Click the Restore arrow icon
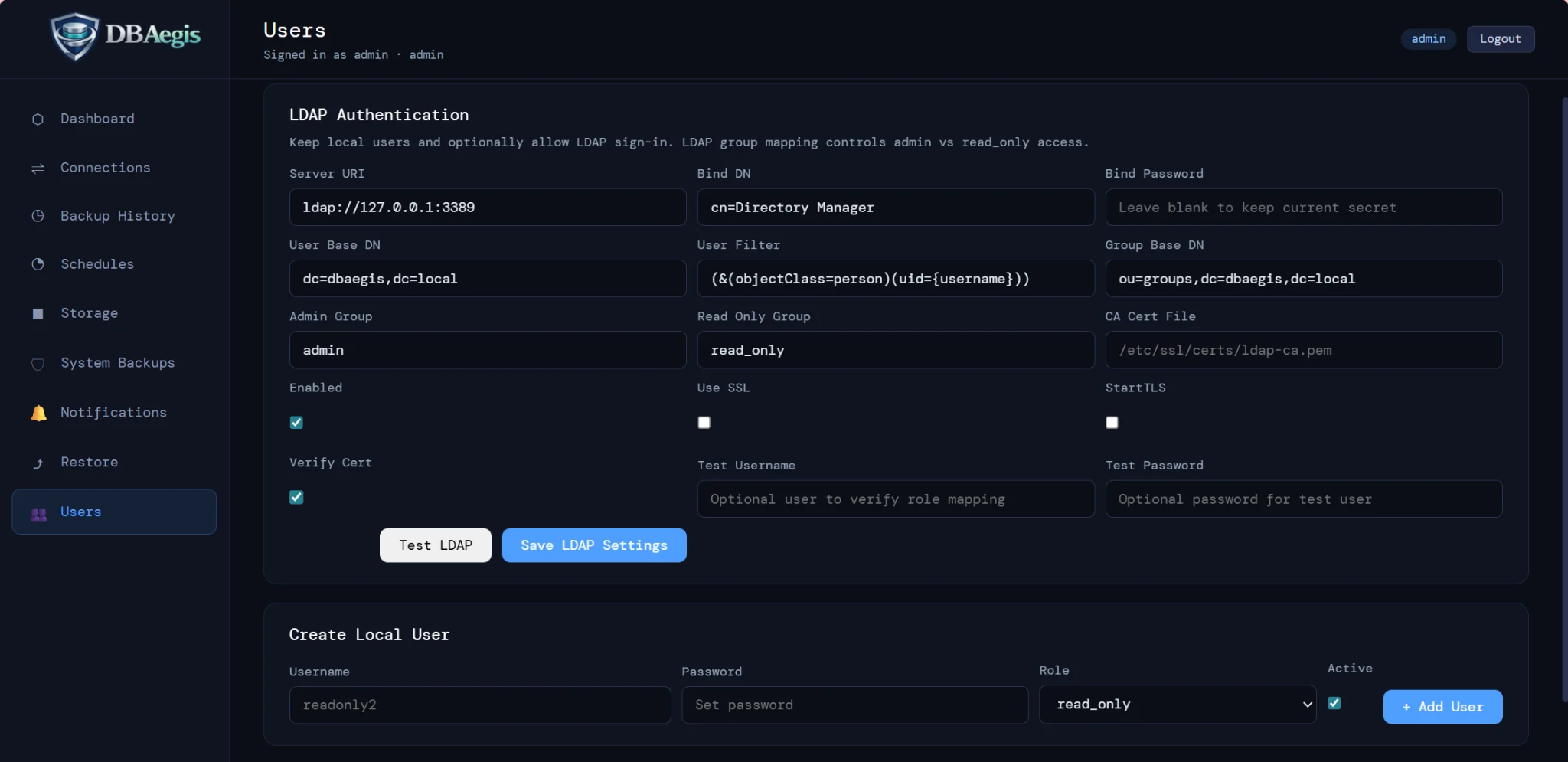Viewport: 1568px width, 762px height. coord(38,463)
